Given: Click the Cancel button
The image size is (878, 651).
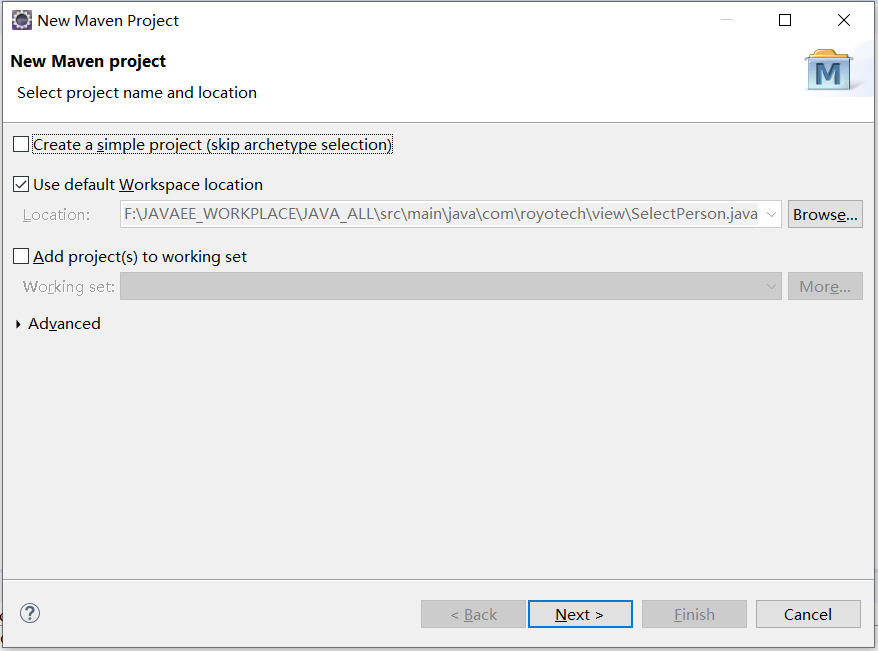Looking at the screenshot, I should (808, 615).
